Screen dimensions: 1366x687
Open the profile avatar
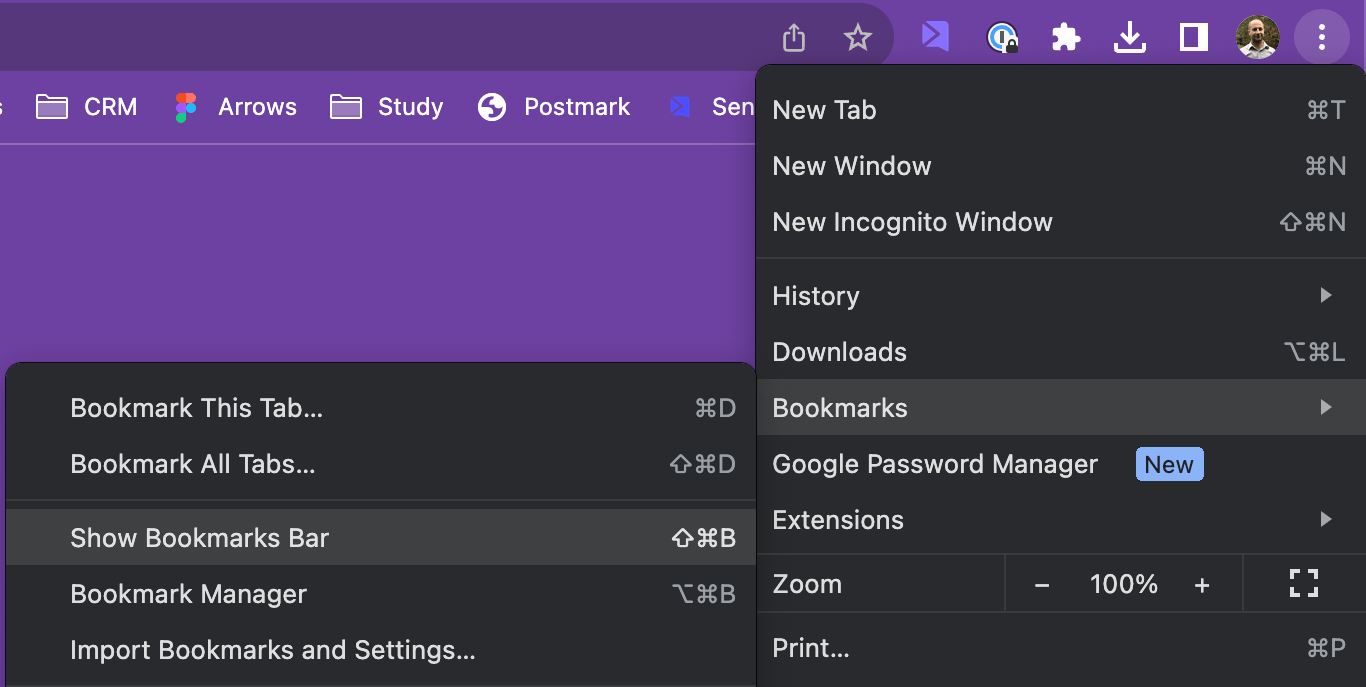tap(1257, 38)
